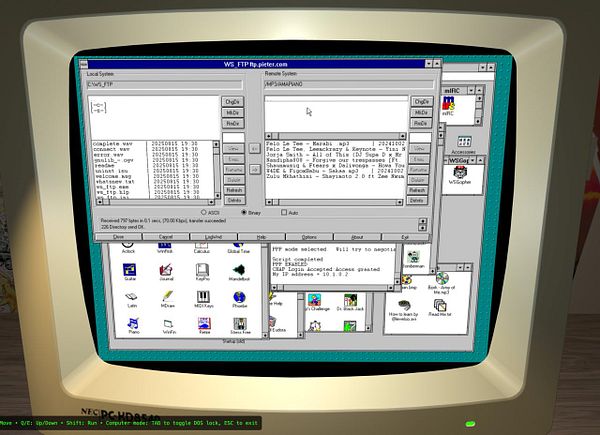Select remote file Felo Le Tee - Marabi.mp3
Viewport: 600px width, 435px height.
[x=336, y=144]
